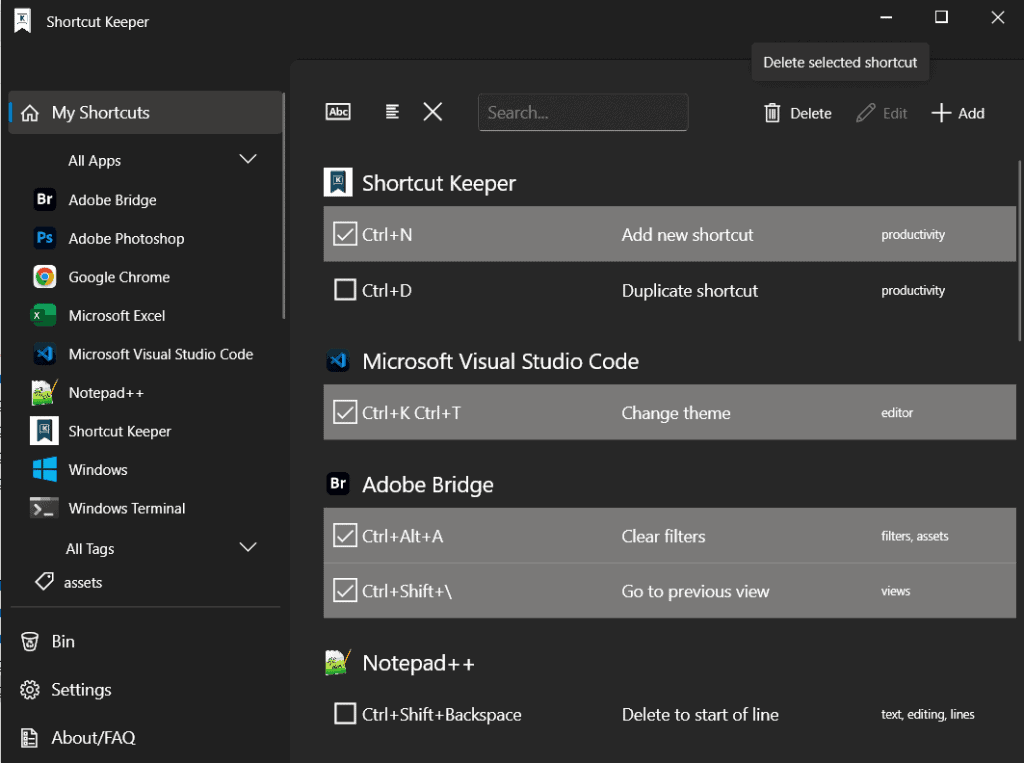Screen dimensions: 1024x763
Task: Click the About/FAQ document icon
Action: (x=29, y=738)
